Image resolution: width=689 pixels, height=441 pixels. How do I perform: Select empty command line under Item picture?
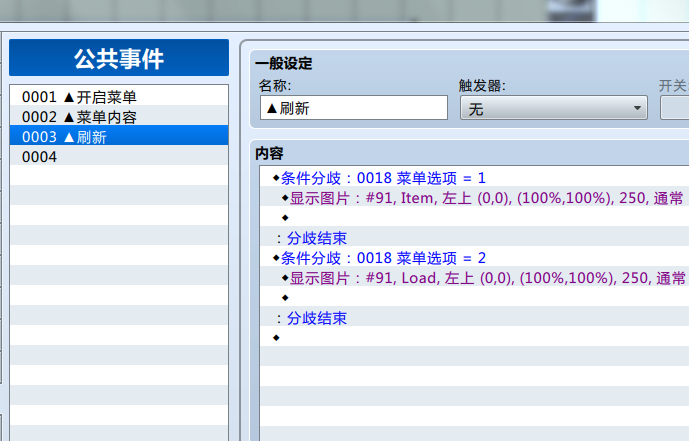click(475, 217)
